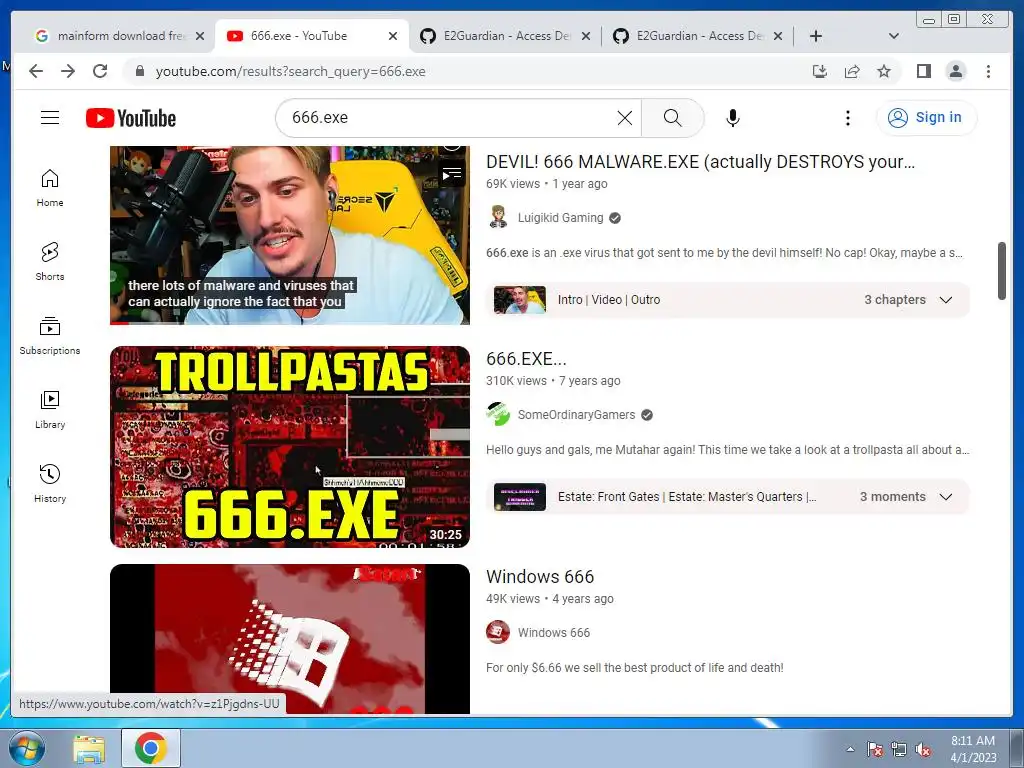
Task: Click the padlock site info icon
Action: coord(139,71)
